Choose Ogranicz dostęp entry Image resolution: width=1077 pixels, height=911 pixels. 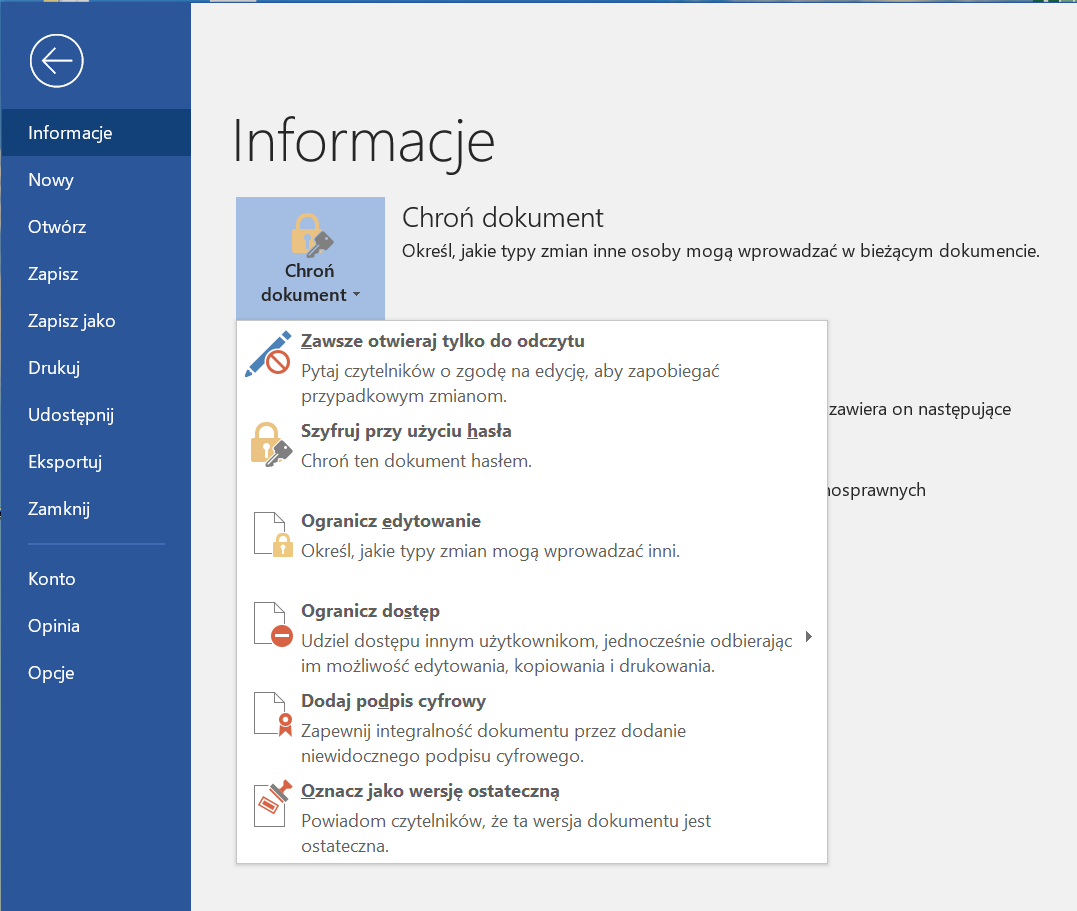click(x=532, y=637)
